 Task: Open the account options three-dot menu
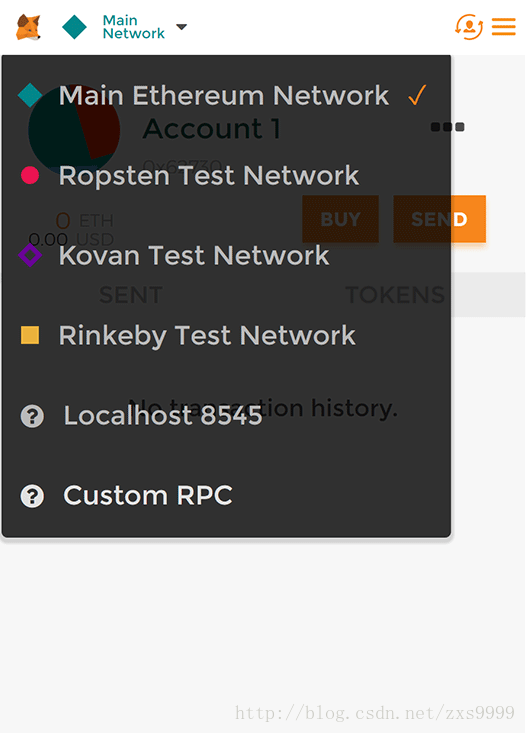pyautogui.click(x=447, y=127)
